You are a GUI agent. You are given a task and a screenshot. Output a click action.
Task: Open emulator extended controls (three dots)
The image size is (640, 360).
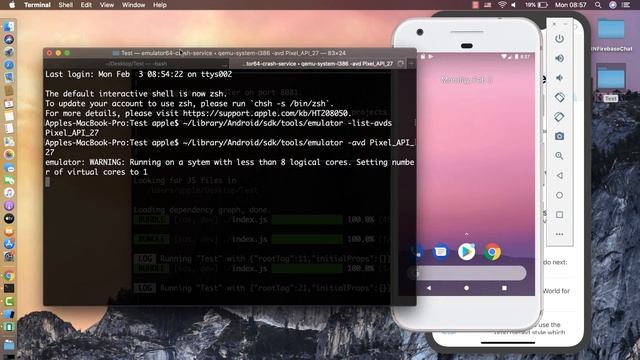(559, 234)
